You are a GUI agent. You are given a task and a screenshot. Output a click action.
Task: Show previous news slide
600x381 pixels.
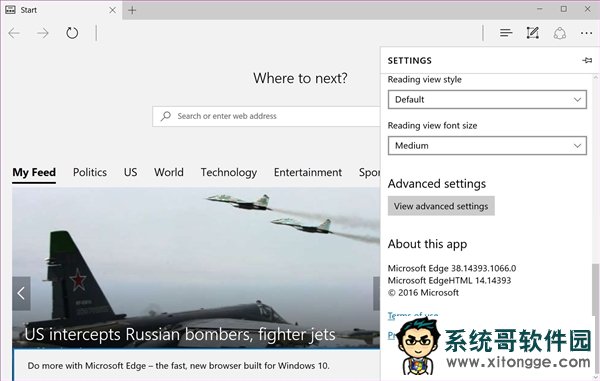click(21, 293)
